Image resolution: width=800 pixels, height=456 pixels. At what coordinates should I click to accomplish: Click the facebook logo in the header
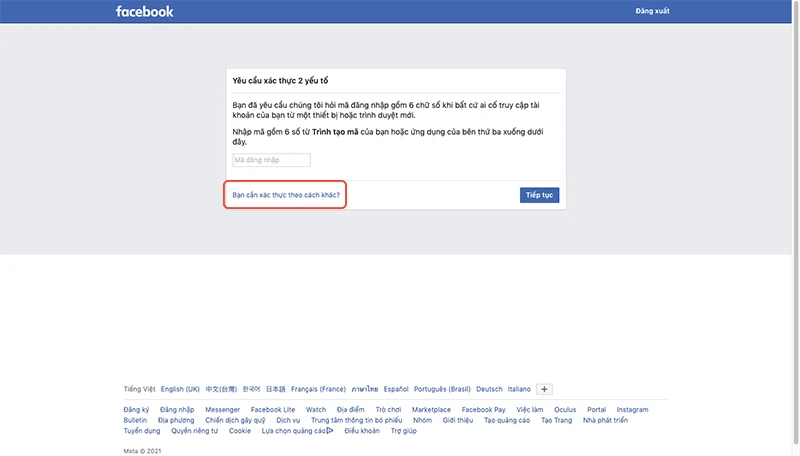[144, 12]
